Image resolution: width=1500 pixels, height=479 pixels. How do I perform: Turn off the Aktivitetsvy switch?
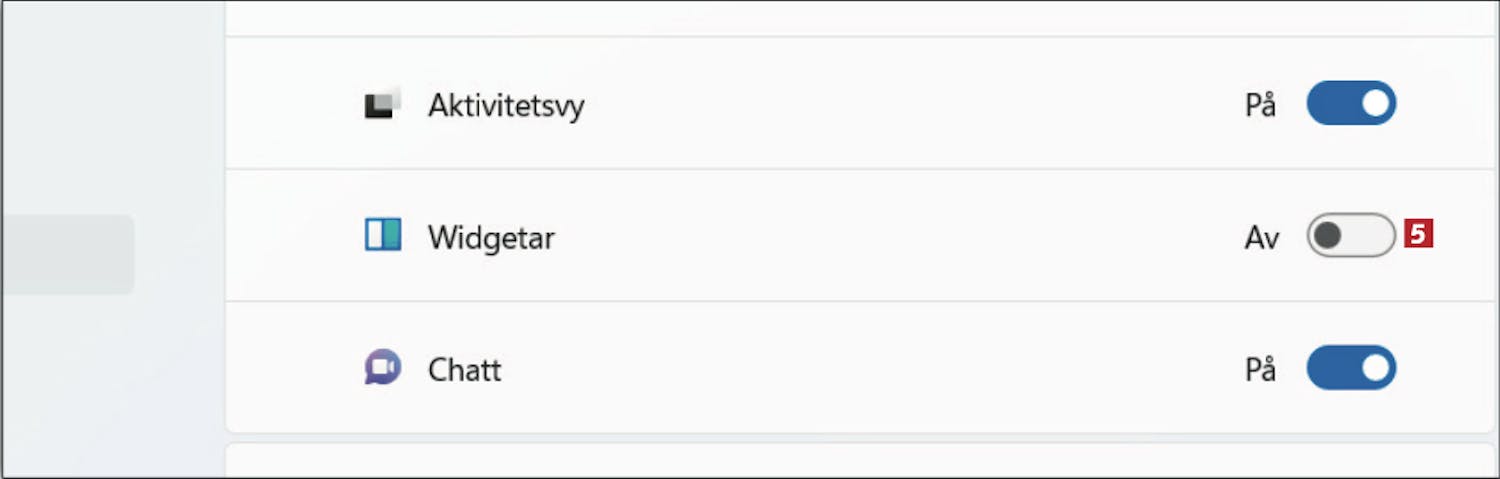coord(1351,103)
